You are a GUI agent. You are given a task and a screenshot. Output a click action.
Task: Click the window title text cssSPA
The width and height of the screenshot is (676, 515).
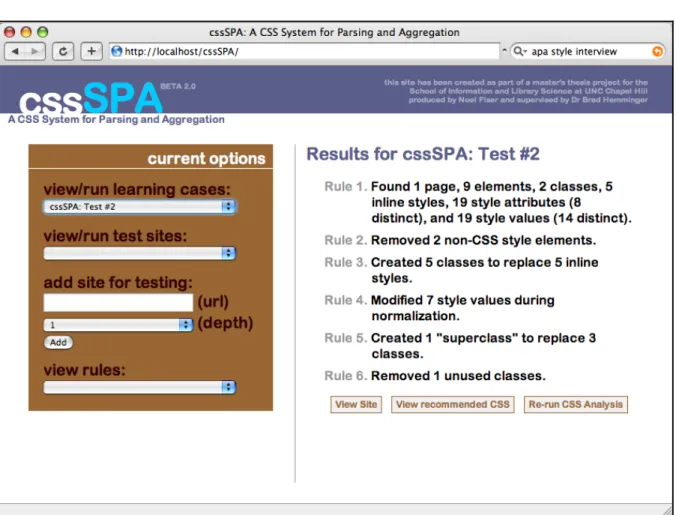tap(334, 32)
